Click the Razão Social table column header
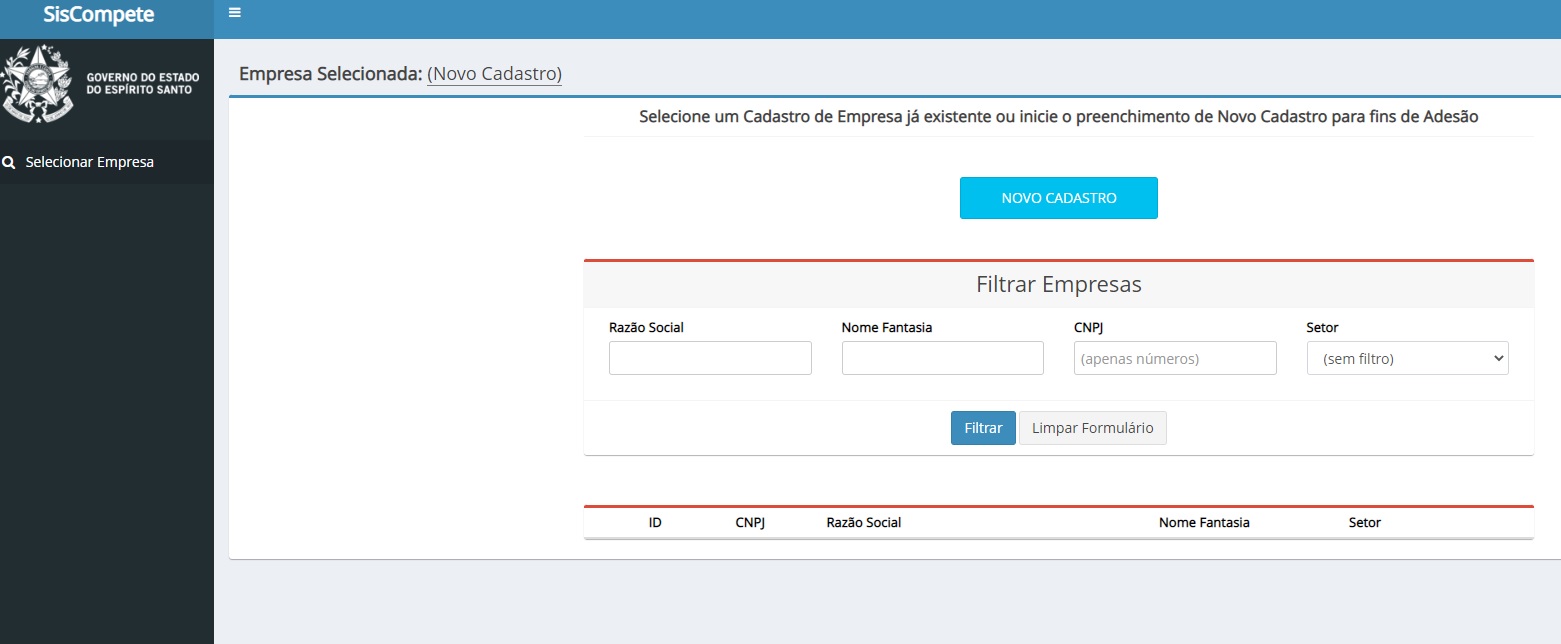 [x=863, y=523]
